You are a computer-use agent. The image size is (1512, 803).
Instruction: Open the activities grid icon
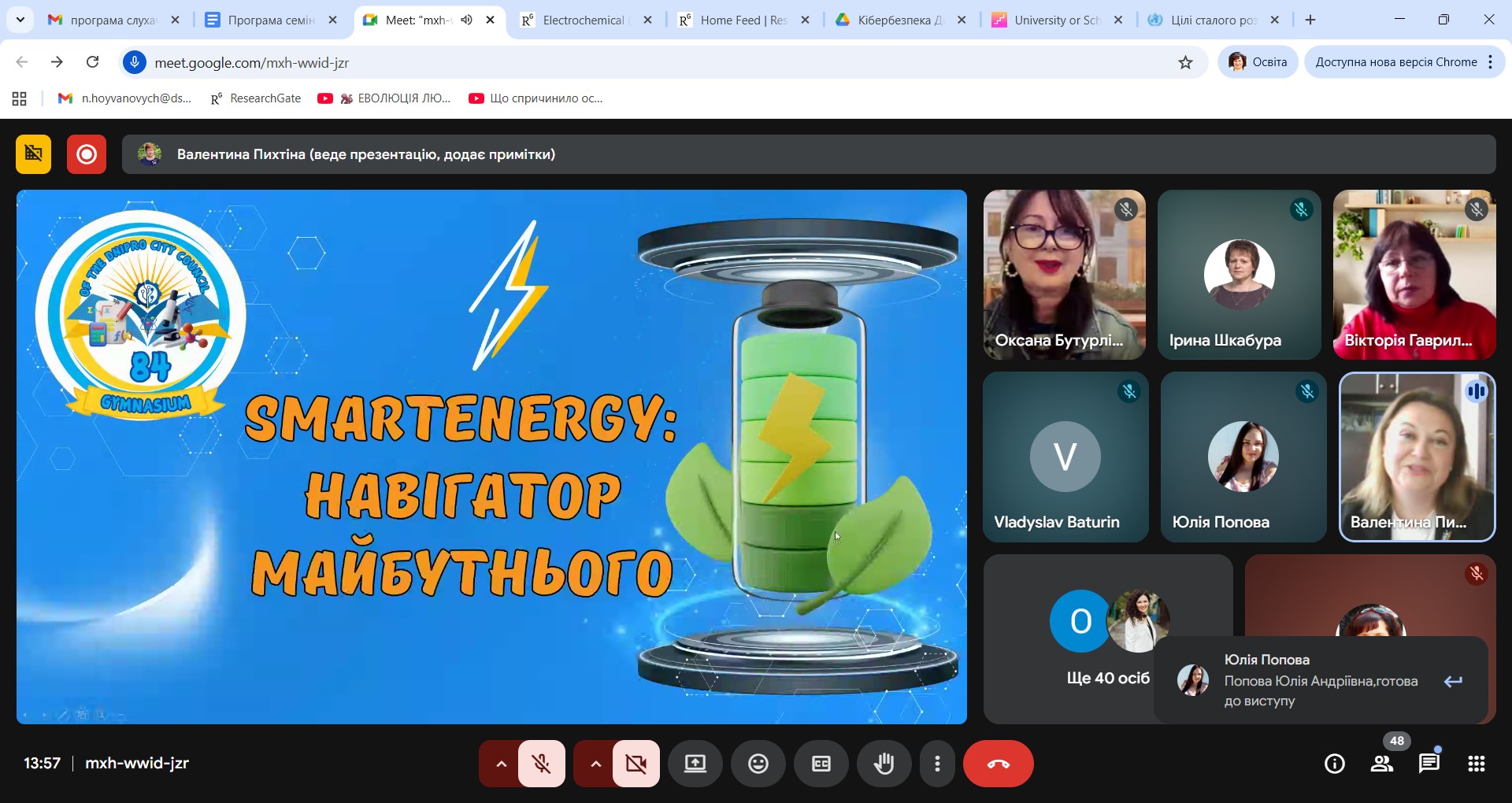tap(1476, 764)
